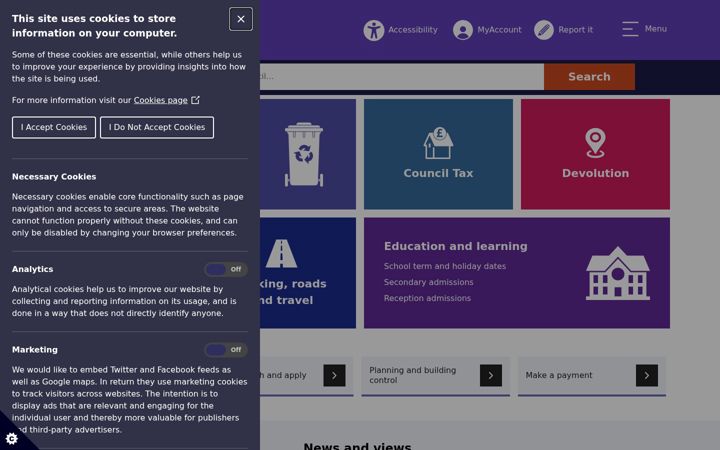Close the cookie settings panel
This screenshot has width=720, height=450.
click(x=241, y=19)
